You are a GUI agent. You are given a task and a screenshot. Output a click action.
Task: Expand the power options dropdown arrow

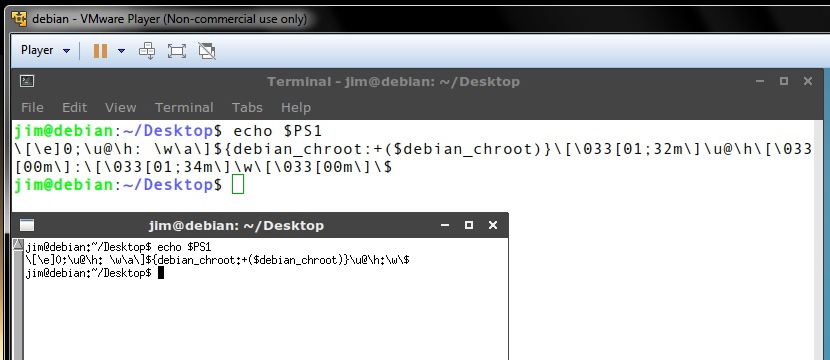[x=121, y=51]
